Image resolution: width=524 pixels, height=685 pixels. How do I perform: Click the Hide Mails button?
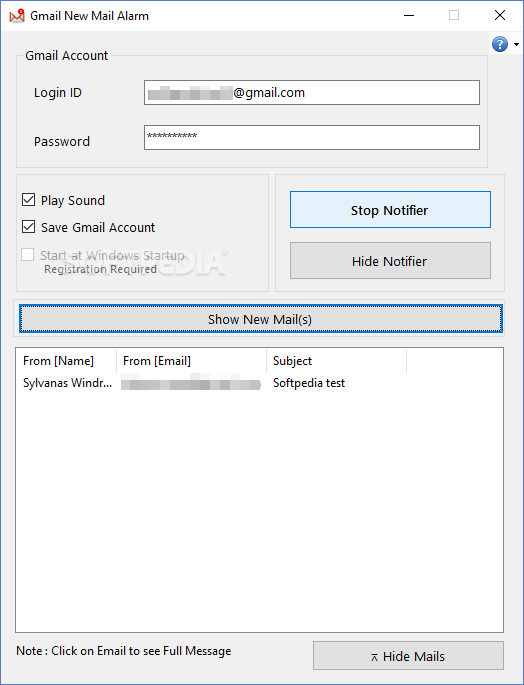[x=408, y=656]
